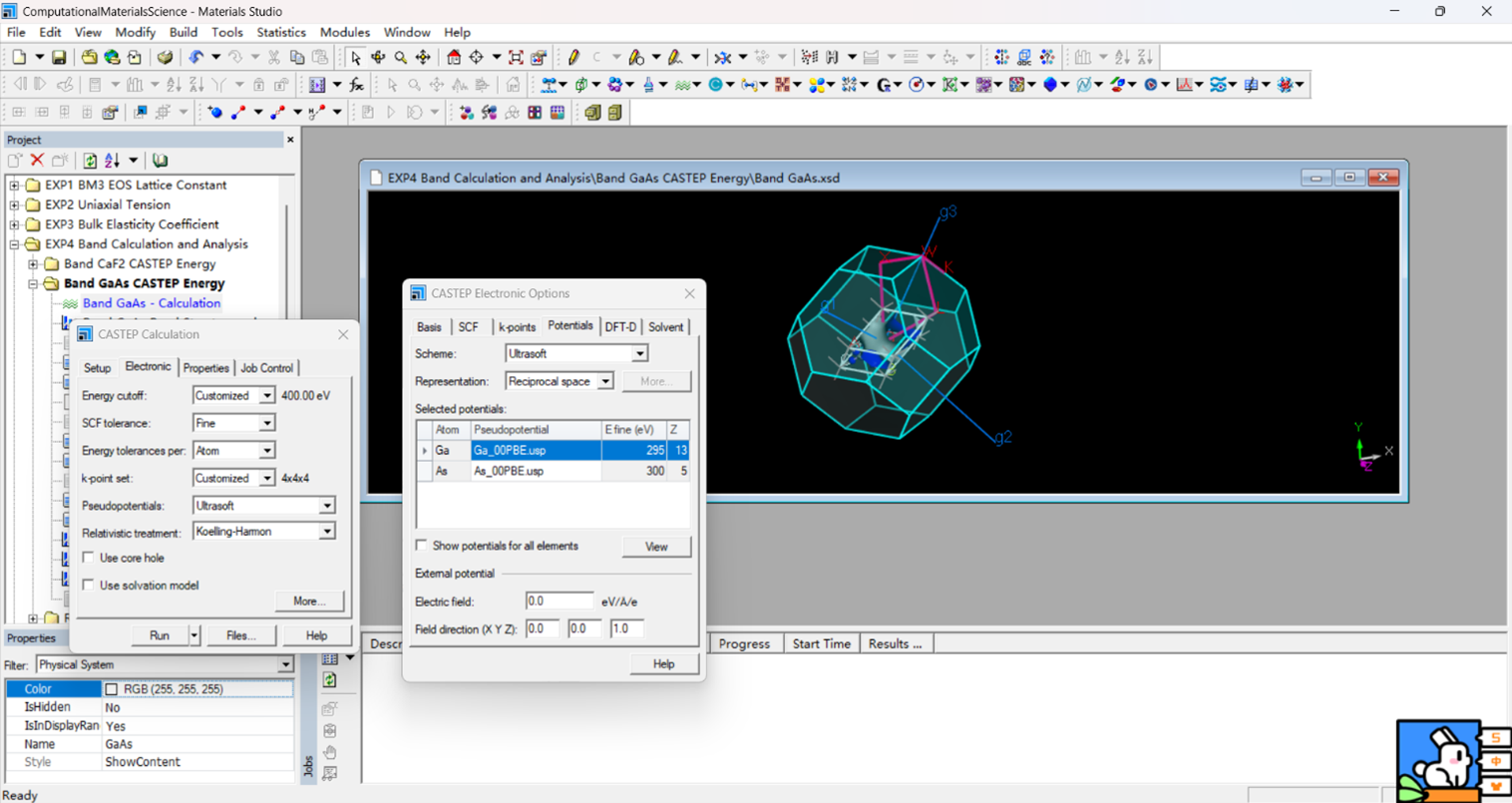The height and width of the screenshot is (803, 1512).
Task: Collapse the EXP4 Band Calculation and Analysis folder
Action: click(14, 244)
